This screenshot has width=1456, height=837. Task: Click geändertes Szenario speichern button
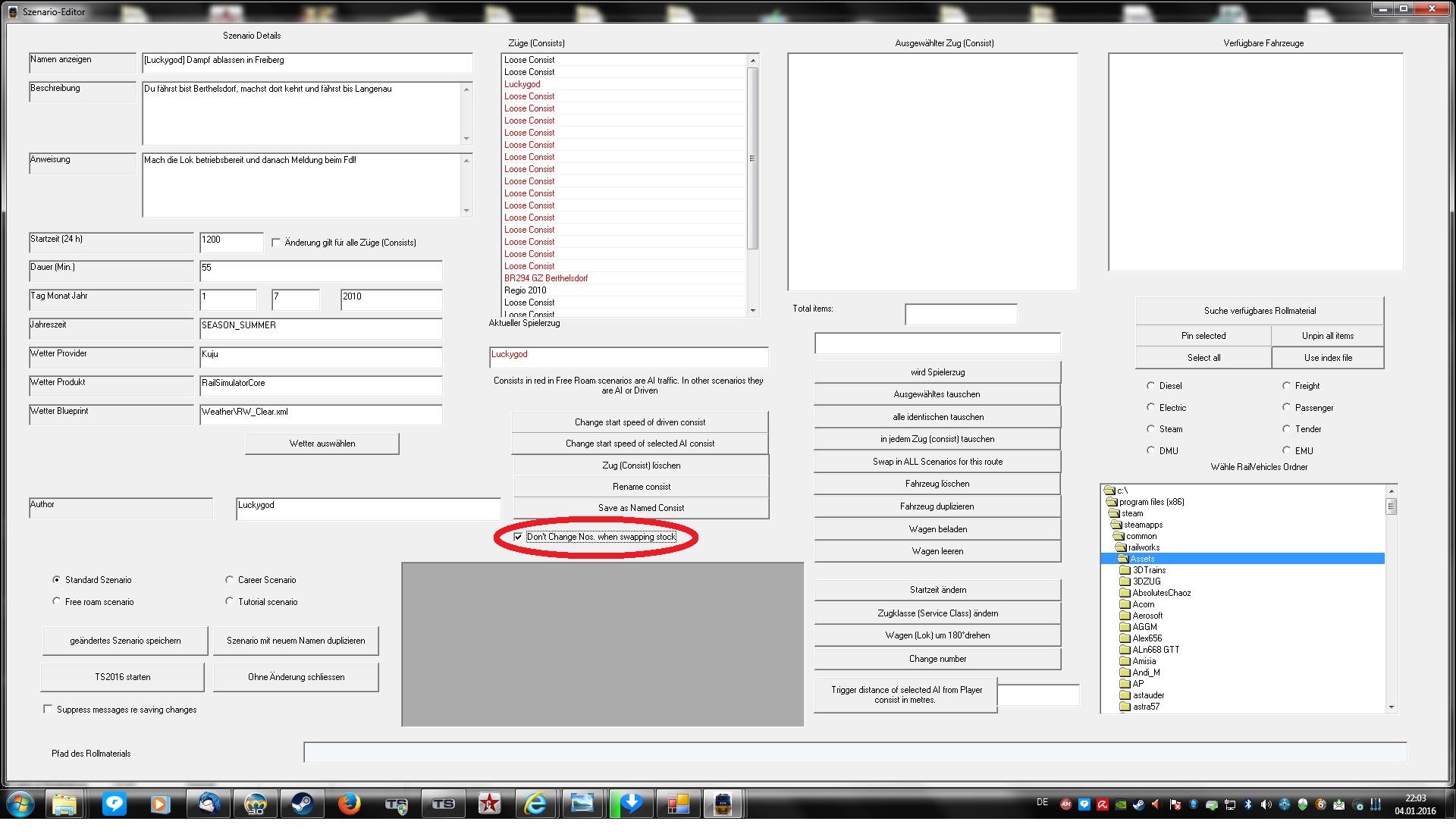pyautogui.click(x=125, y=641)
